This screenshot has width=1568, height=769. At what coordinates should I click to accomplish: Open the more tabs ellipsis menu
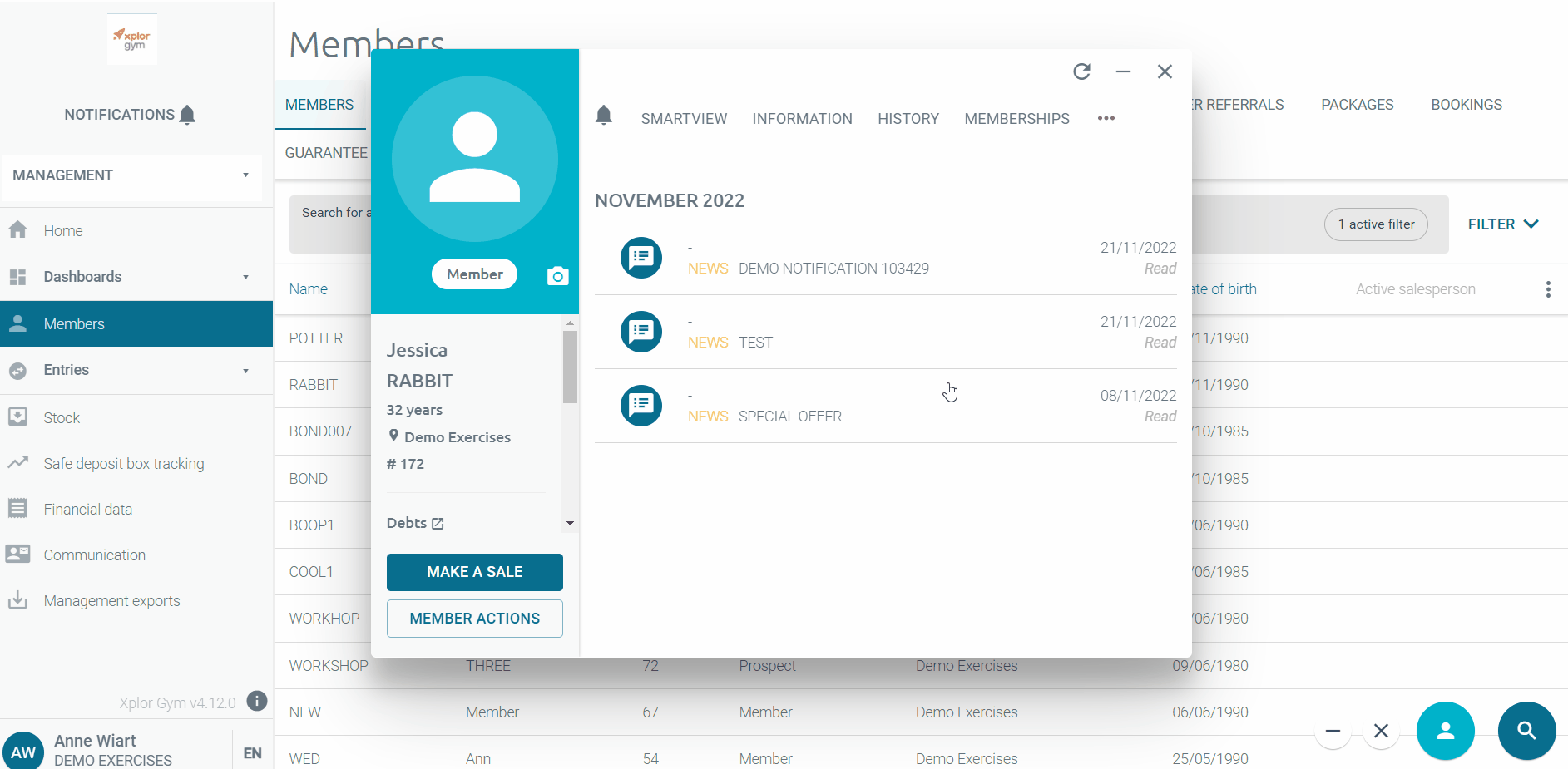1106,118
